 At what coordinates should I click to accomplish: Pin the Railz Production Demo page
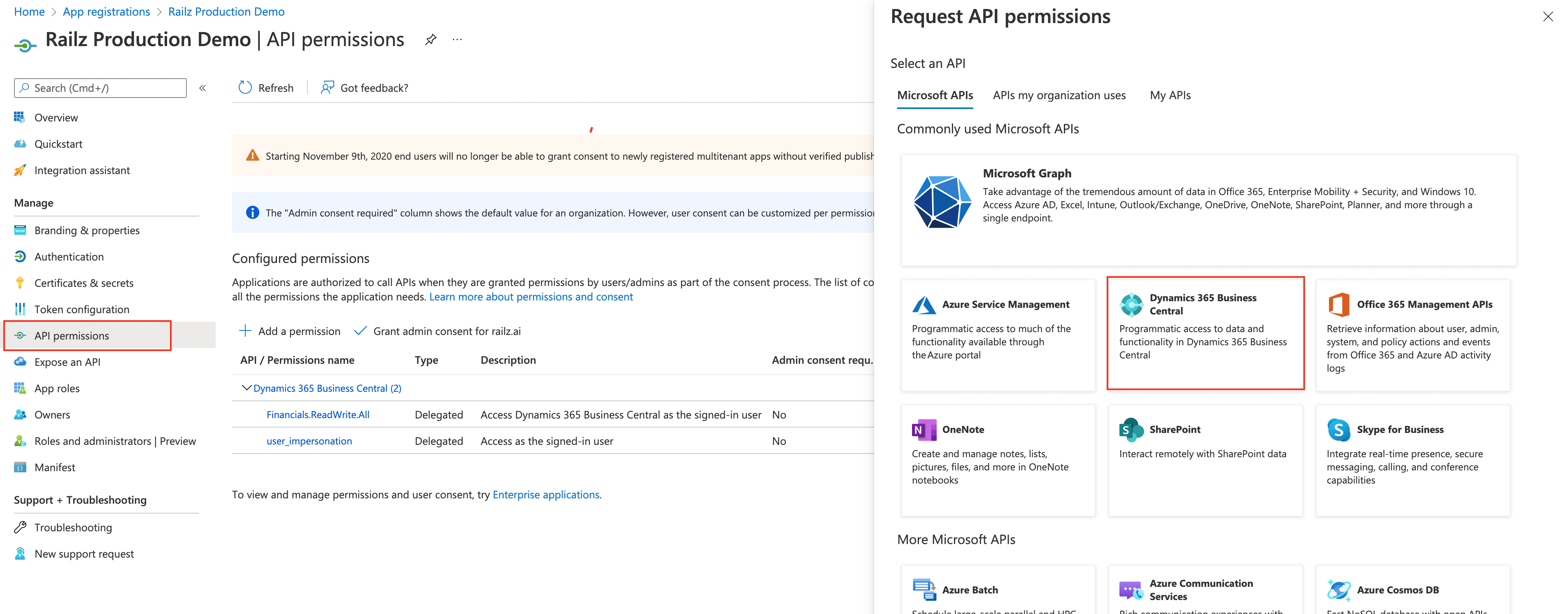tap(430, 40)
